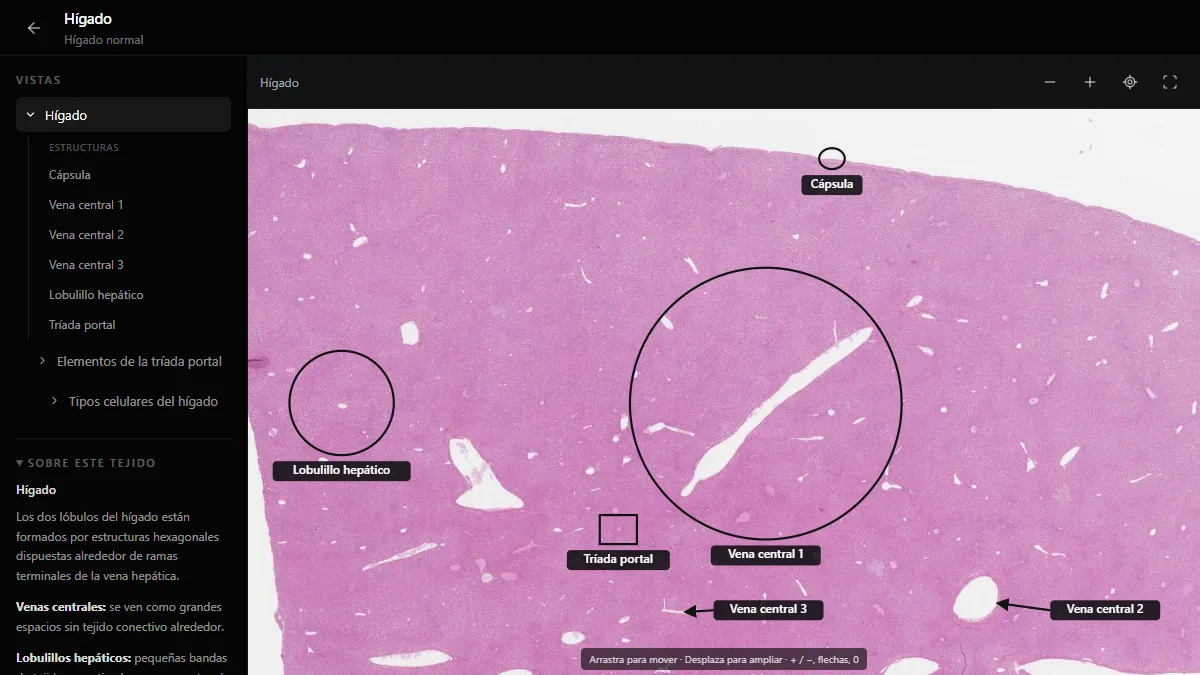Select Tríada portal in sidebar
The height and width of the screenshot is (675, 1200).
click(82, 325)
